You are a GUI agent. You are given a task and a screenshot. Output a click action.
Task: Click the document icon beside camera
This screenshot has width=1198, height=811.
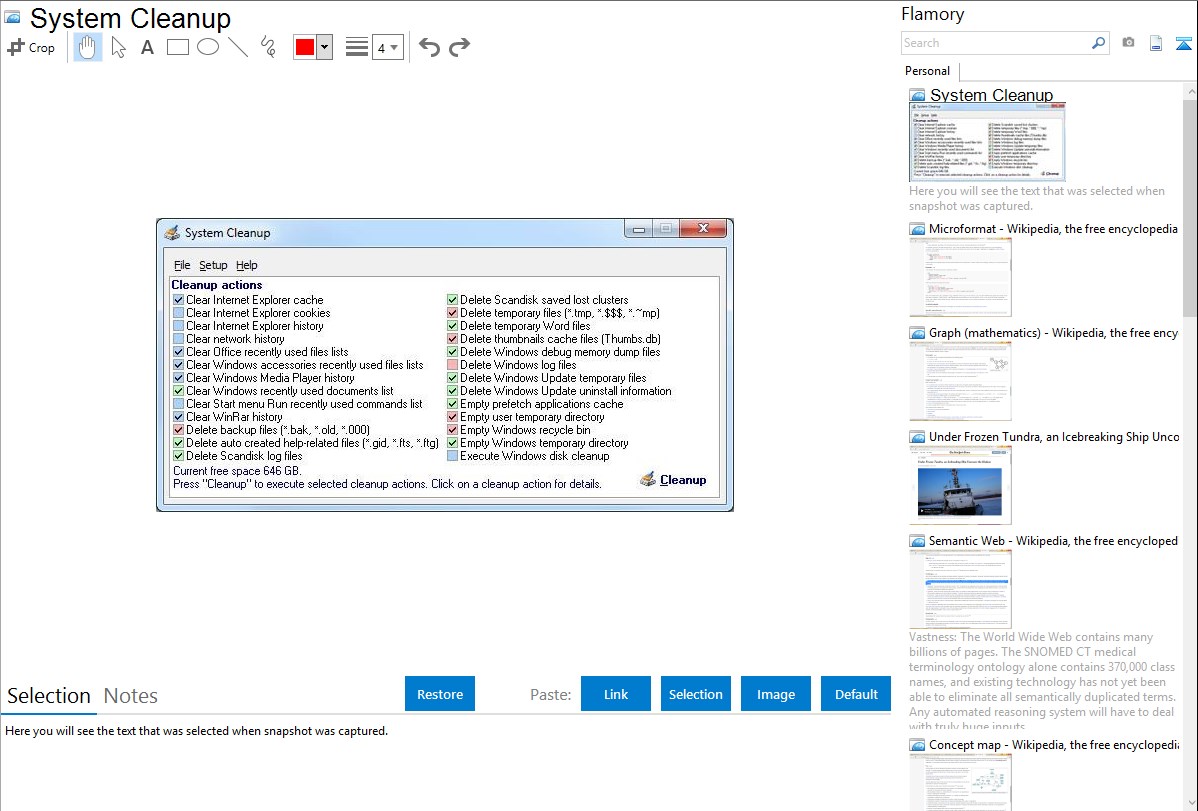click(x=1156, y=43)
